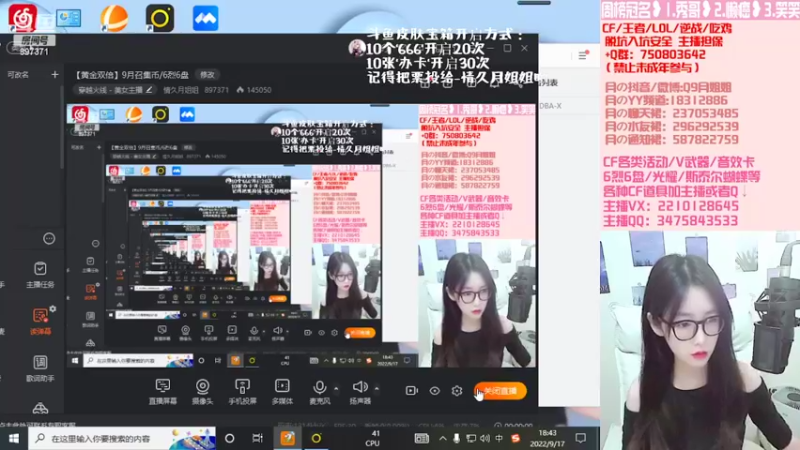Screen dimensions: 800x450
Task: Click the keyboard tray icon left of the hidden-icons arrow
Action: 421,438
